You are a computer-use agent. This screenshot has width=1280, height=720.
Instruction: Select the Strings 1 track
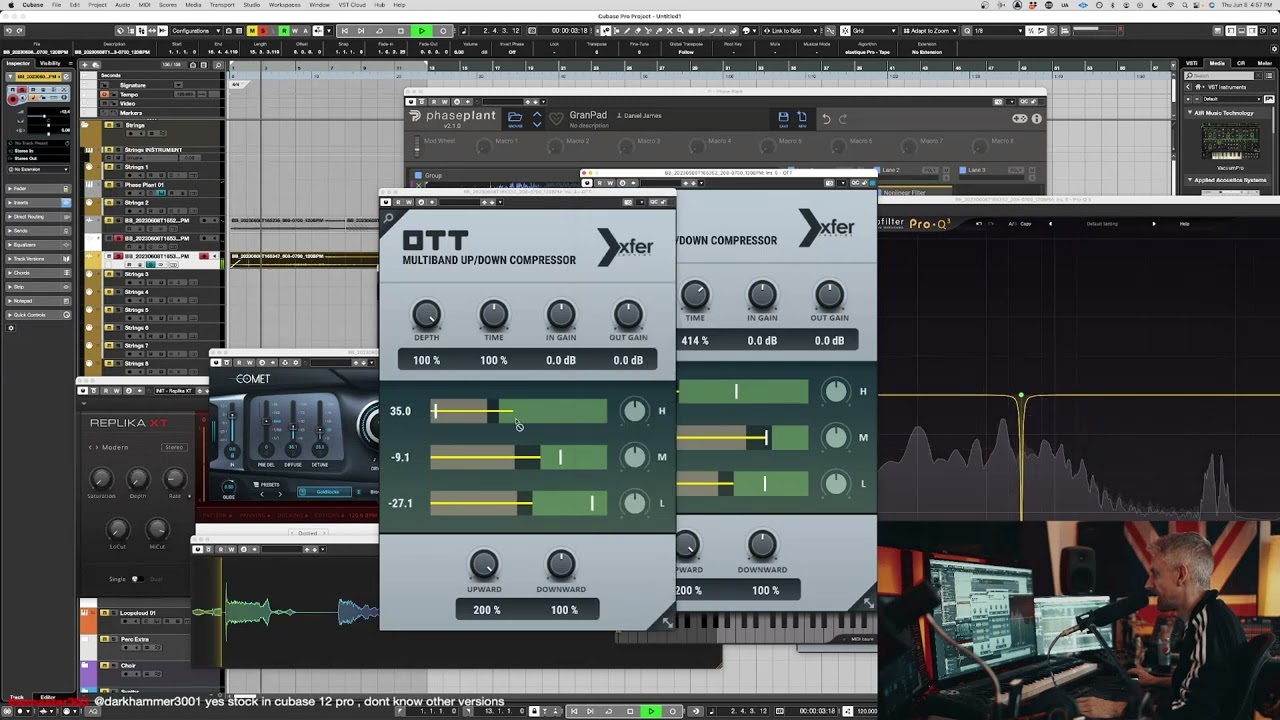(136, 167)
